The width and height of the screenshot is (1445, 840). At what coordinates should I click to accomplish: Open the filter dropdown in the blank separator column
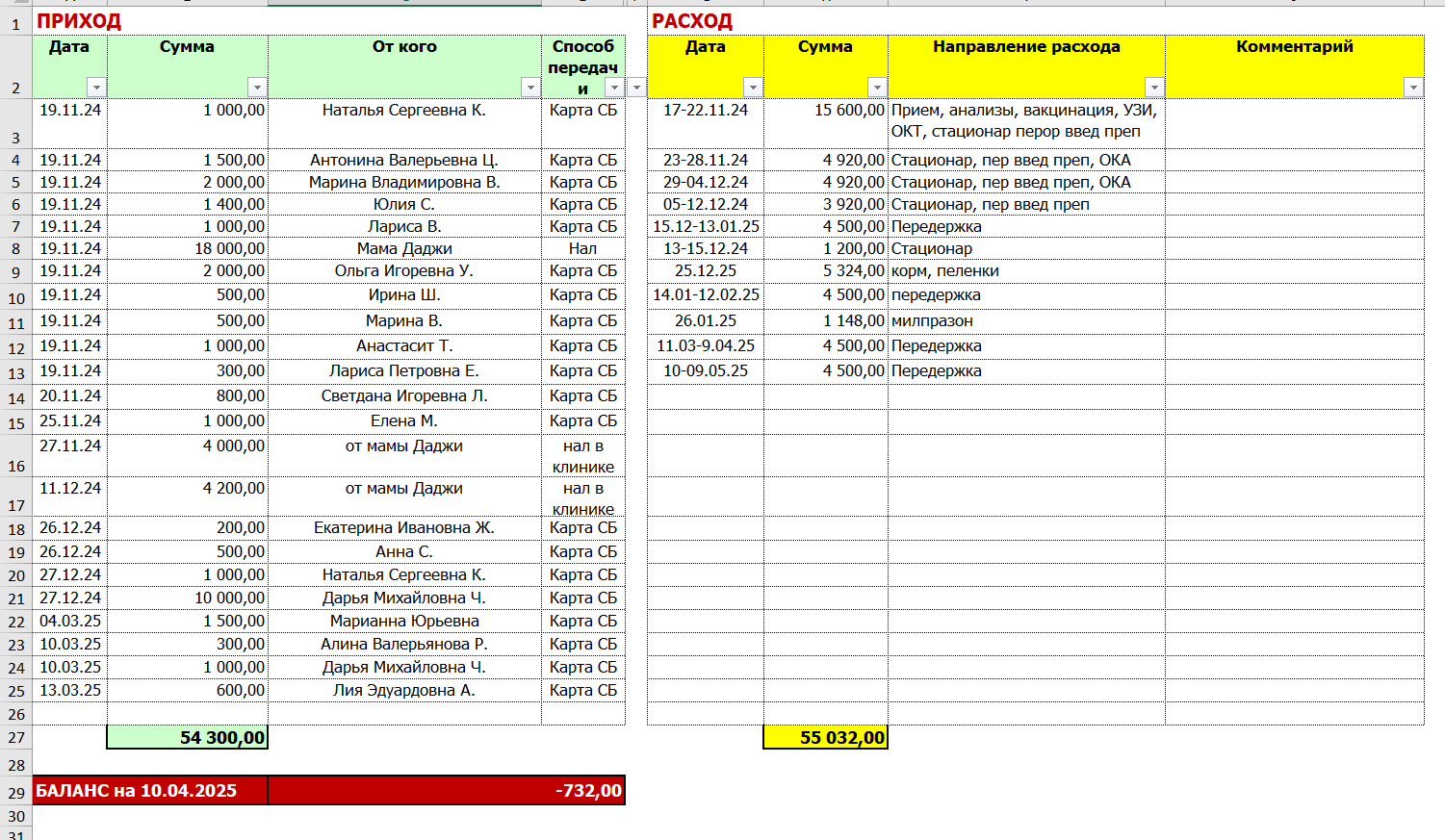636,88
